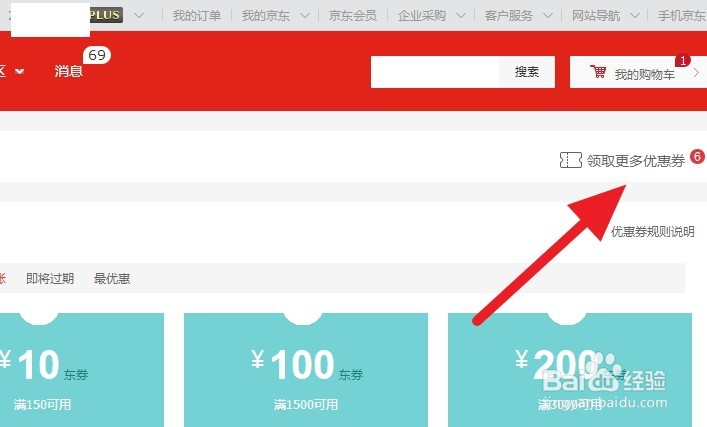The height and width of the screenshot is (427, 707).
Task: Open the 手机京东 link
Action: point(682,16)
